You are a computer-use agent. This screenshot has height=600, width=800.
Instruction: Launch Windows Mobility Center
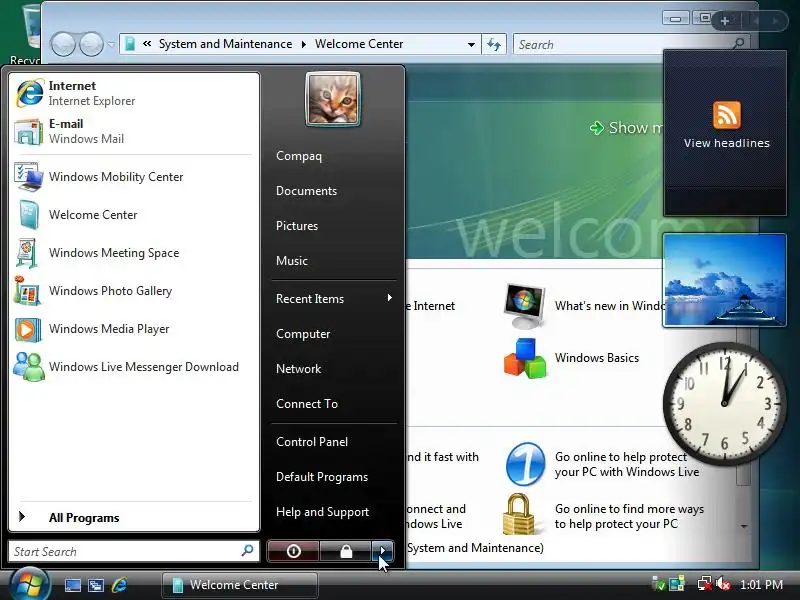134,177
